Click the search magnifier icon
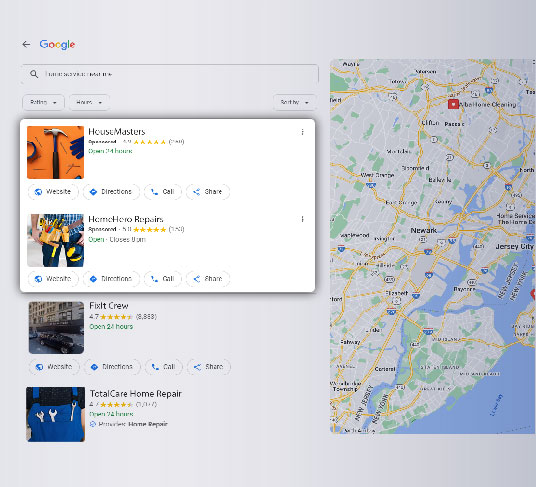536x487 pixels. coord(34,74)
